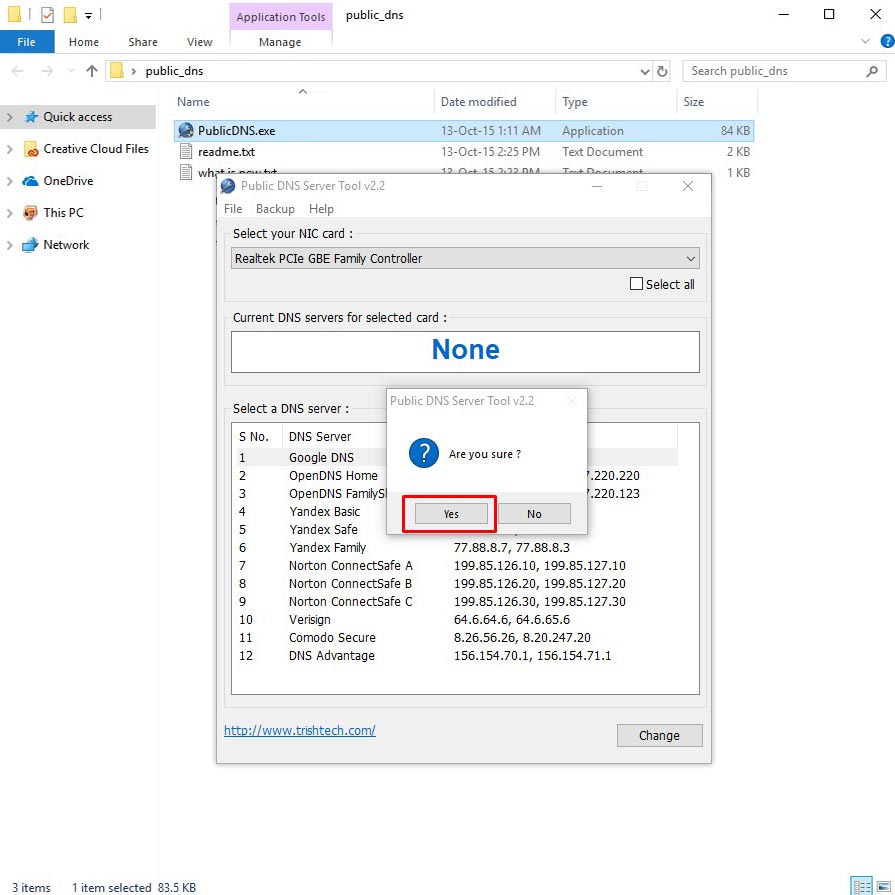Viewport: 895px width, 895px height.
Task: Confirm by clicking Yes
Action: coord(451,514)
